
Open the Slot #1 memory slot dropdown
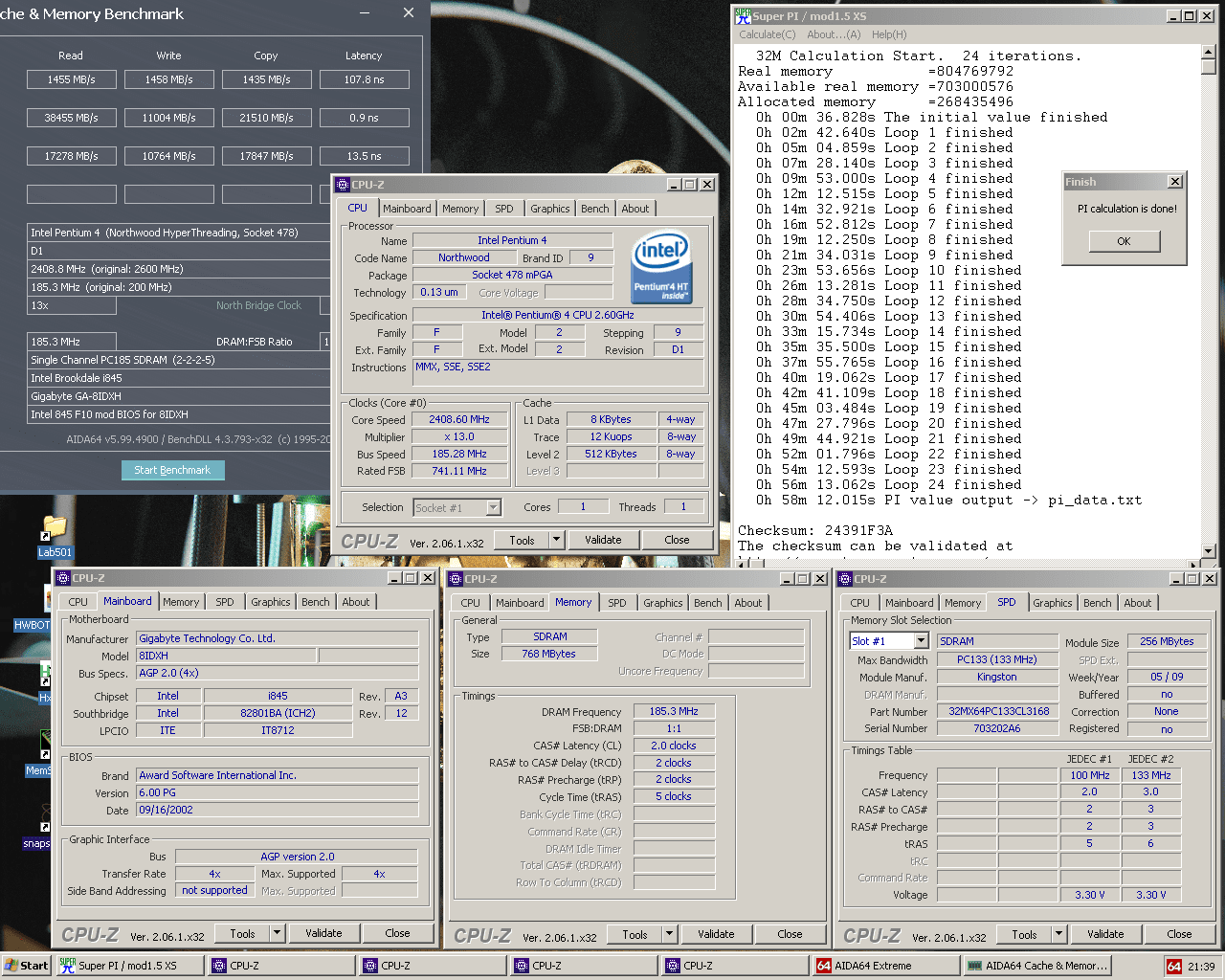point(922,641)
